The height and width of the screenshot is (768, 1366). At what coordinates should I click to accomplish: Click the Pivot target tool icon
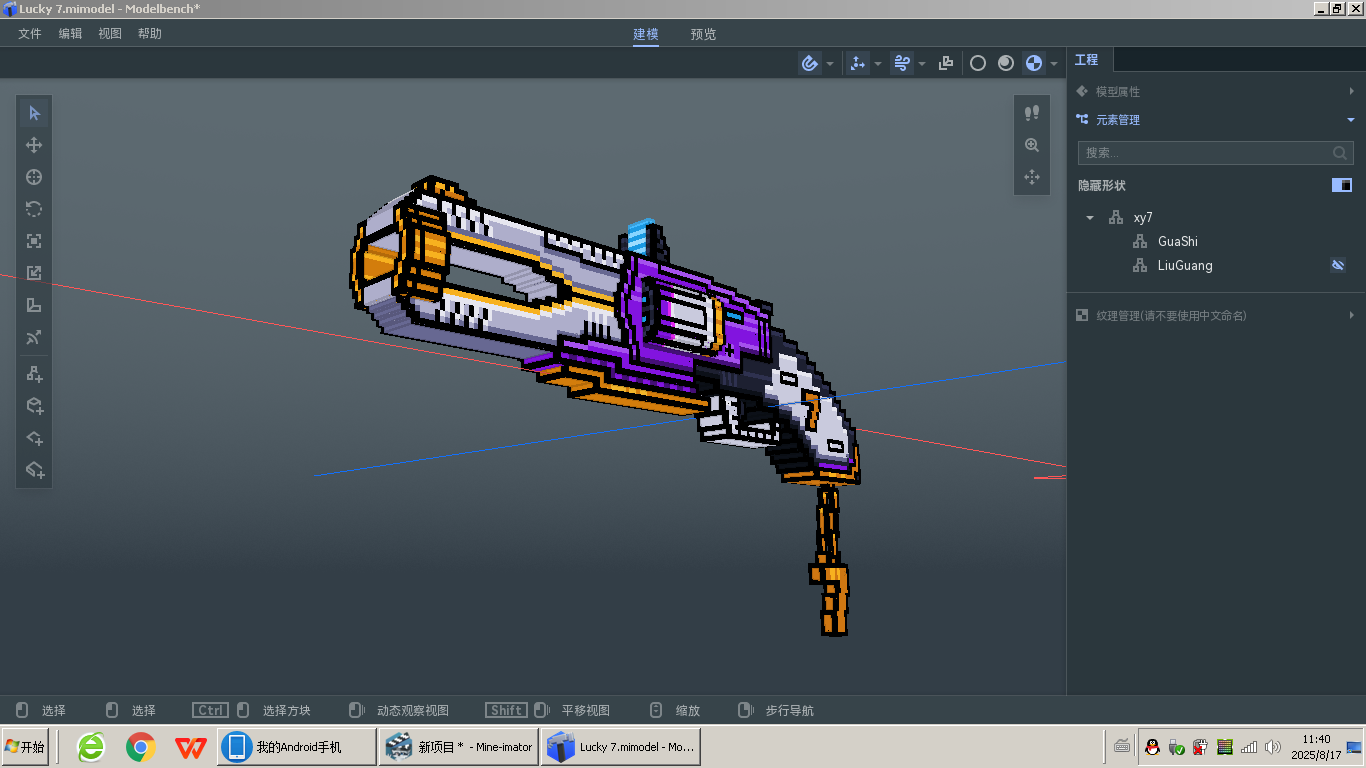click(x=34, y=177)
